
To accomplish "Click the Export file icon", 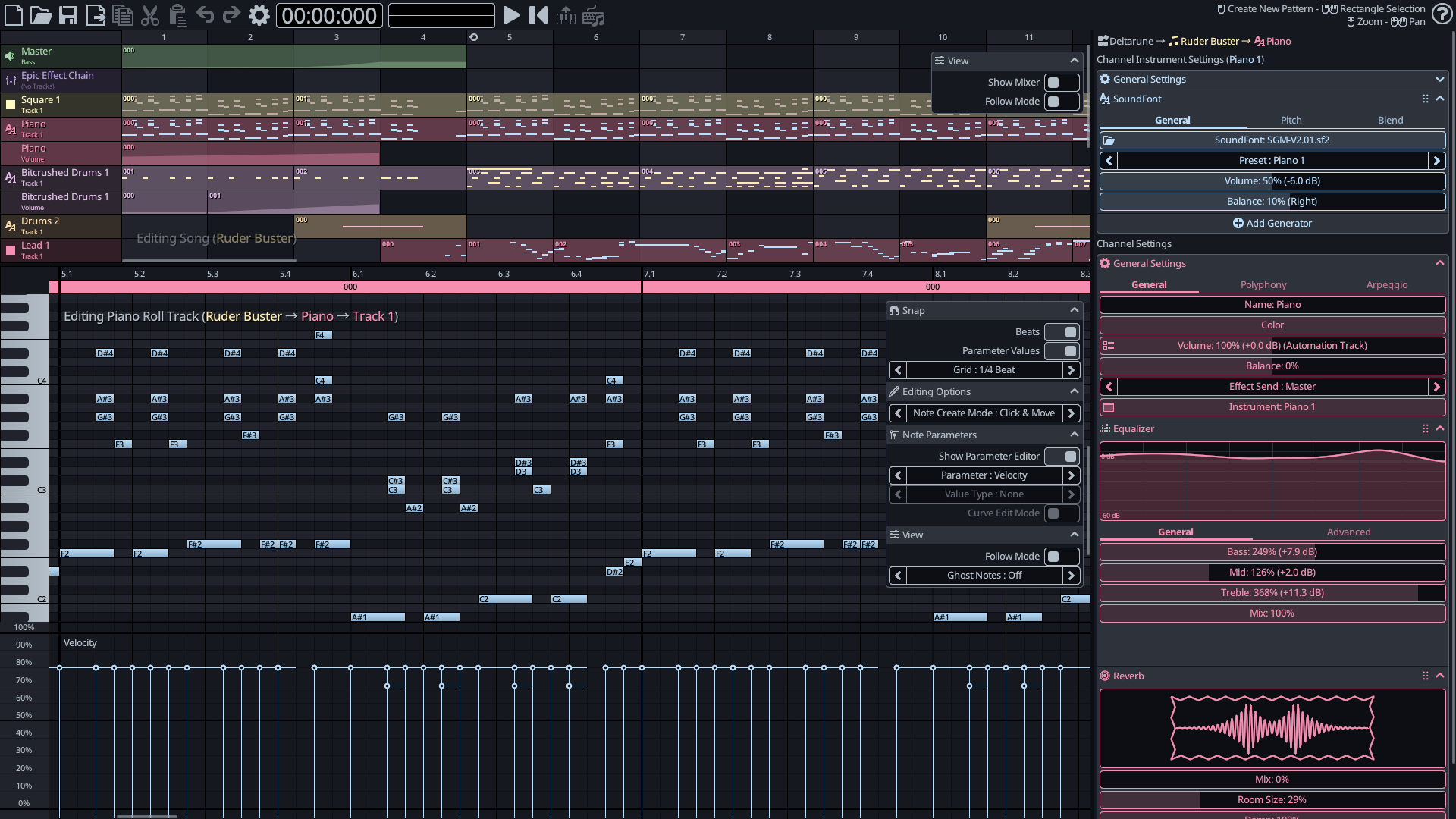I will tap(96, 15).
